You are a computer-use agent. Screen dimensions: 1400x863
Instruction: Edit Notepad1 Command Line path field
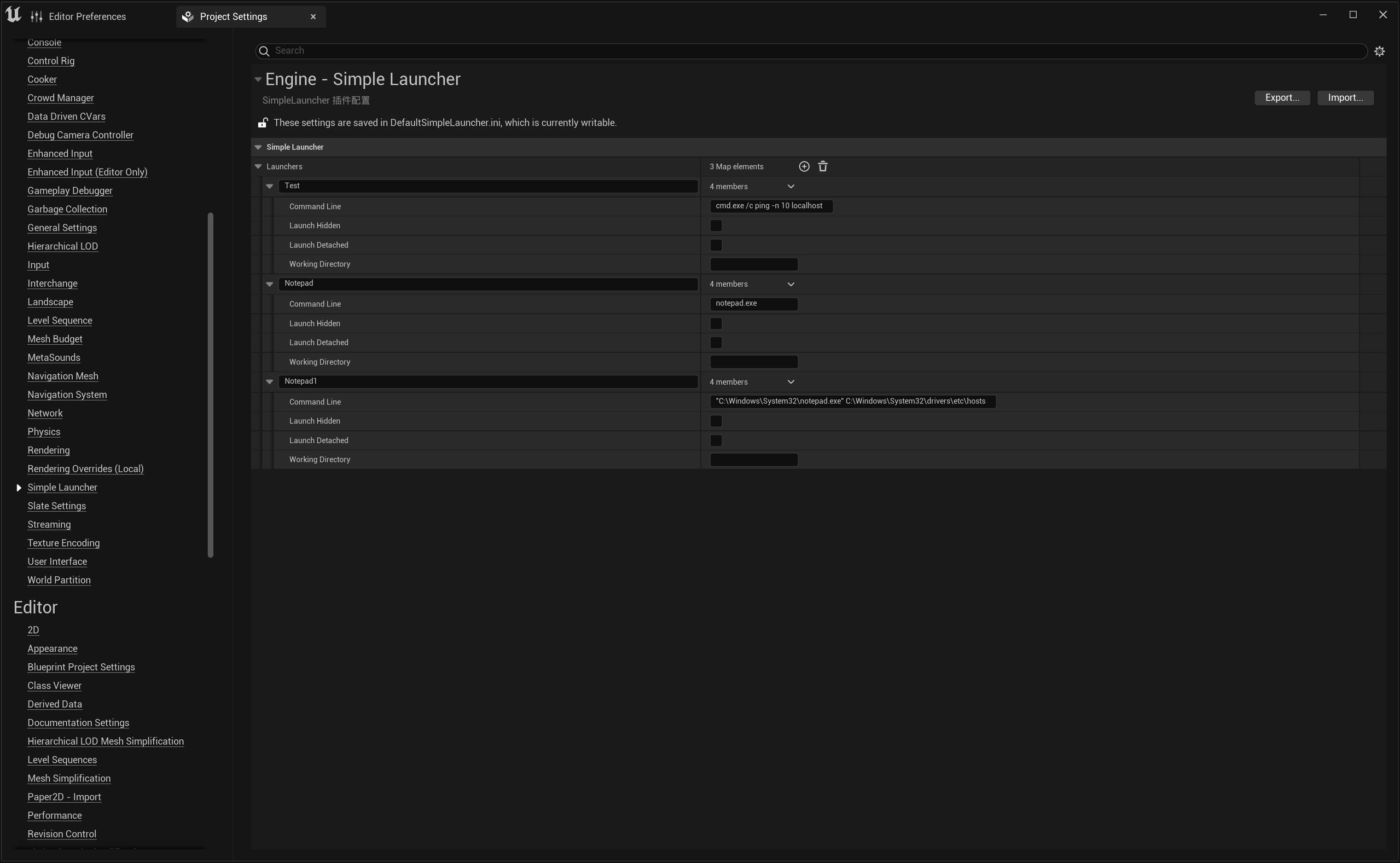click(852, 401)
